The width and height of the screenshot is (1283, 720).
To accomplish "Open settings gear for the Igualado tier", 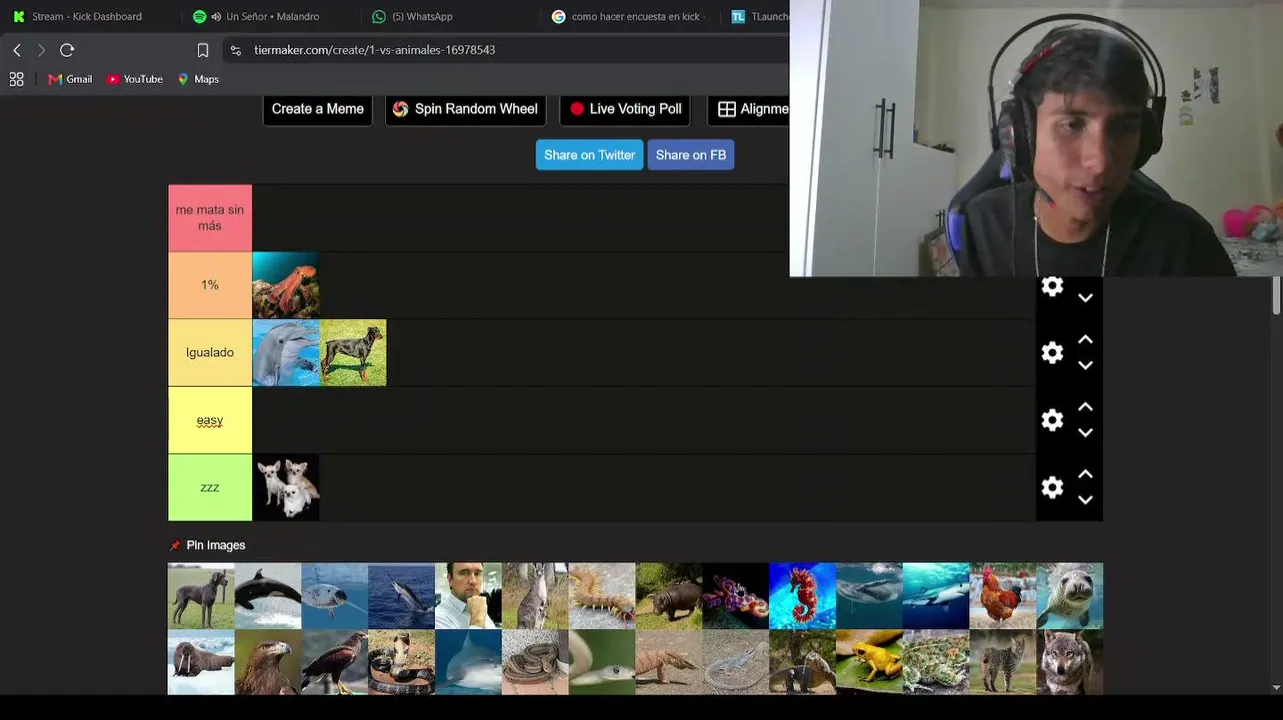I will pos(1052,353).
